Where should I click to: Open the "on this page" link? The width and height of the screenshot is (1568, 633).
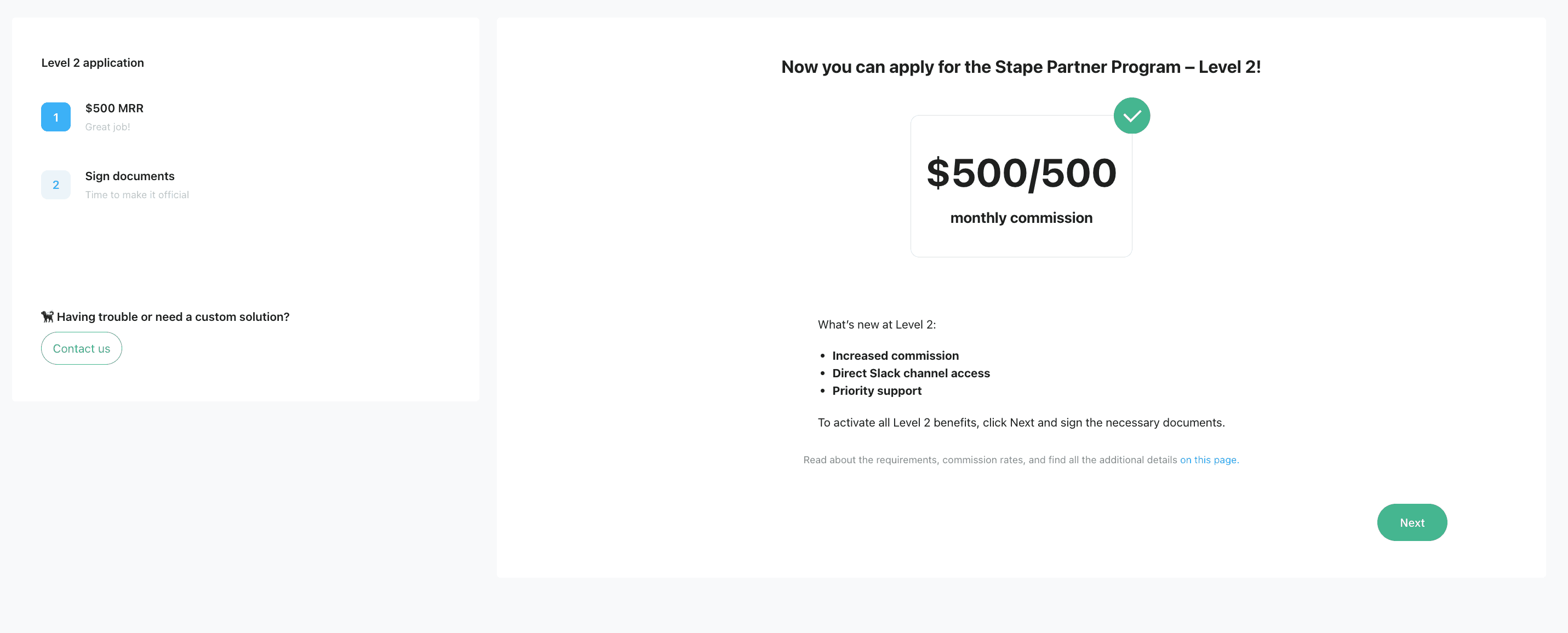pos(1208,460)
